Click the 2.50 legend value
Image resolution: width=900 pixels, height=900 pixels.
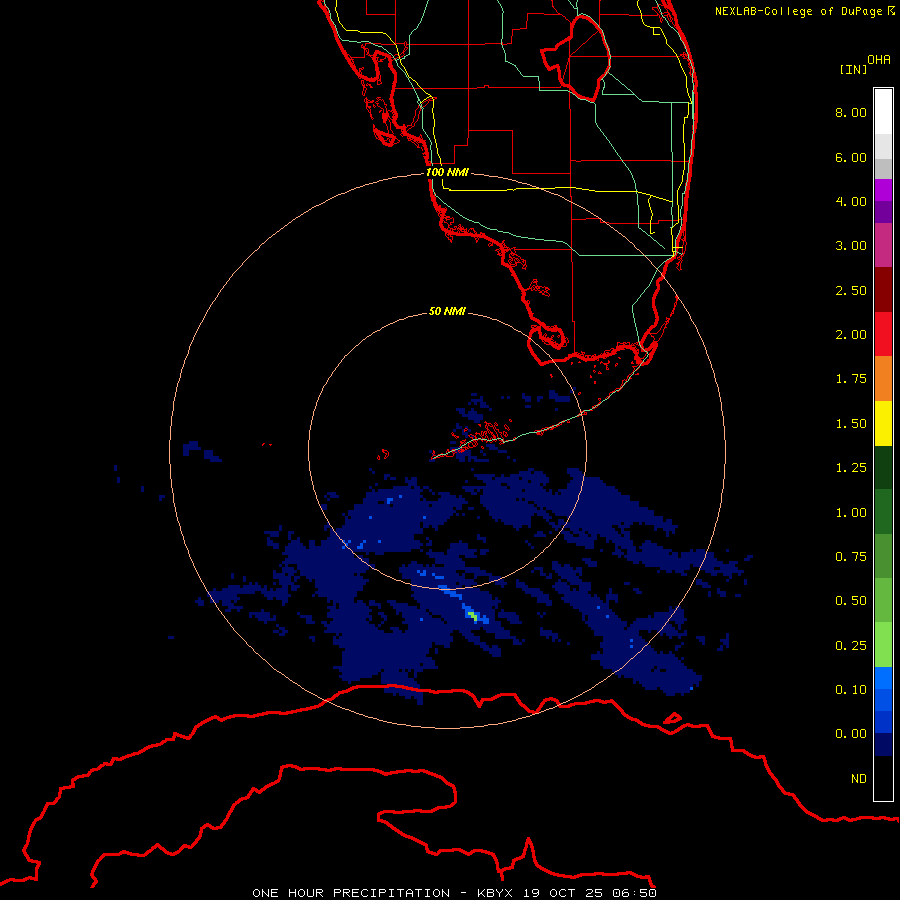[851, 290]
